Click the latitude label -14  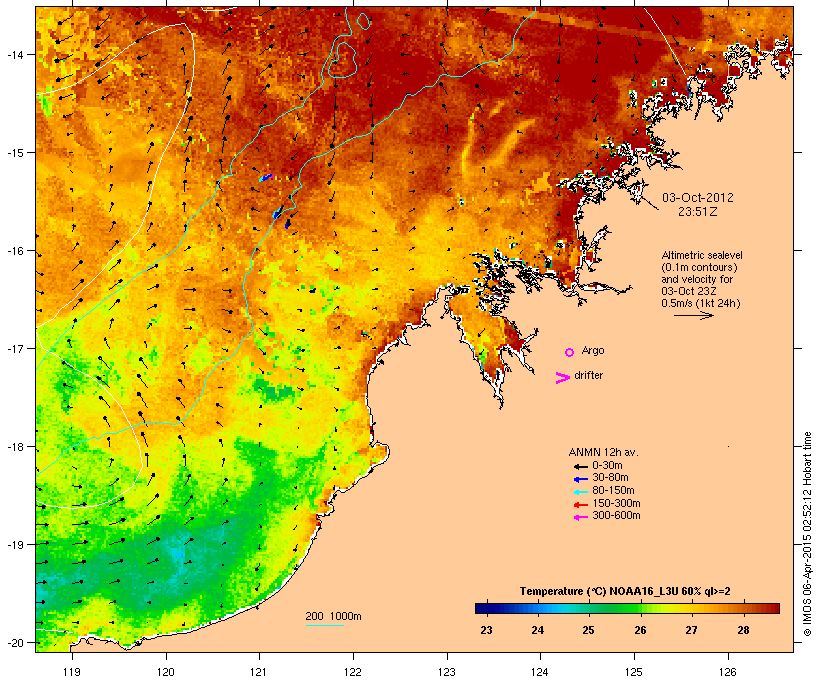[x=14, y=54]
